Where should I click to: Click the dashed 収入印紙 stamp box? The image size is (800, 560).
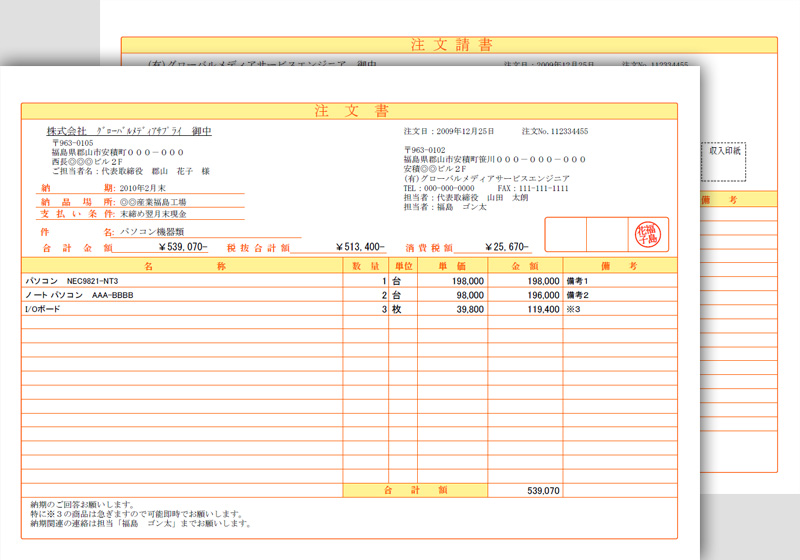tap(725, 158)
